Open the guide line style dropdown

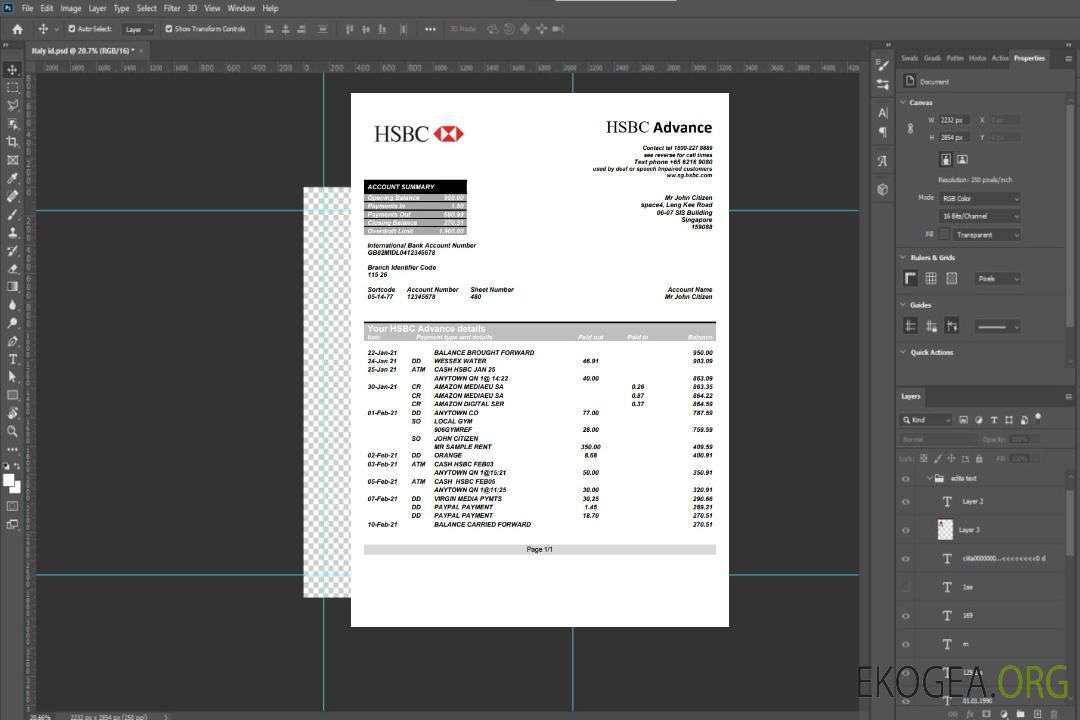(x=998, y=327)
